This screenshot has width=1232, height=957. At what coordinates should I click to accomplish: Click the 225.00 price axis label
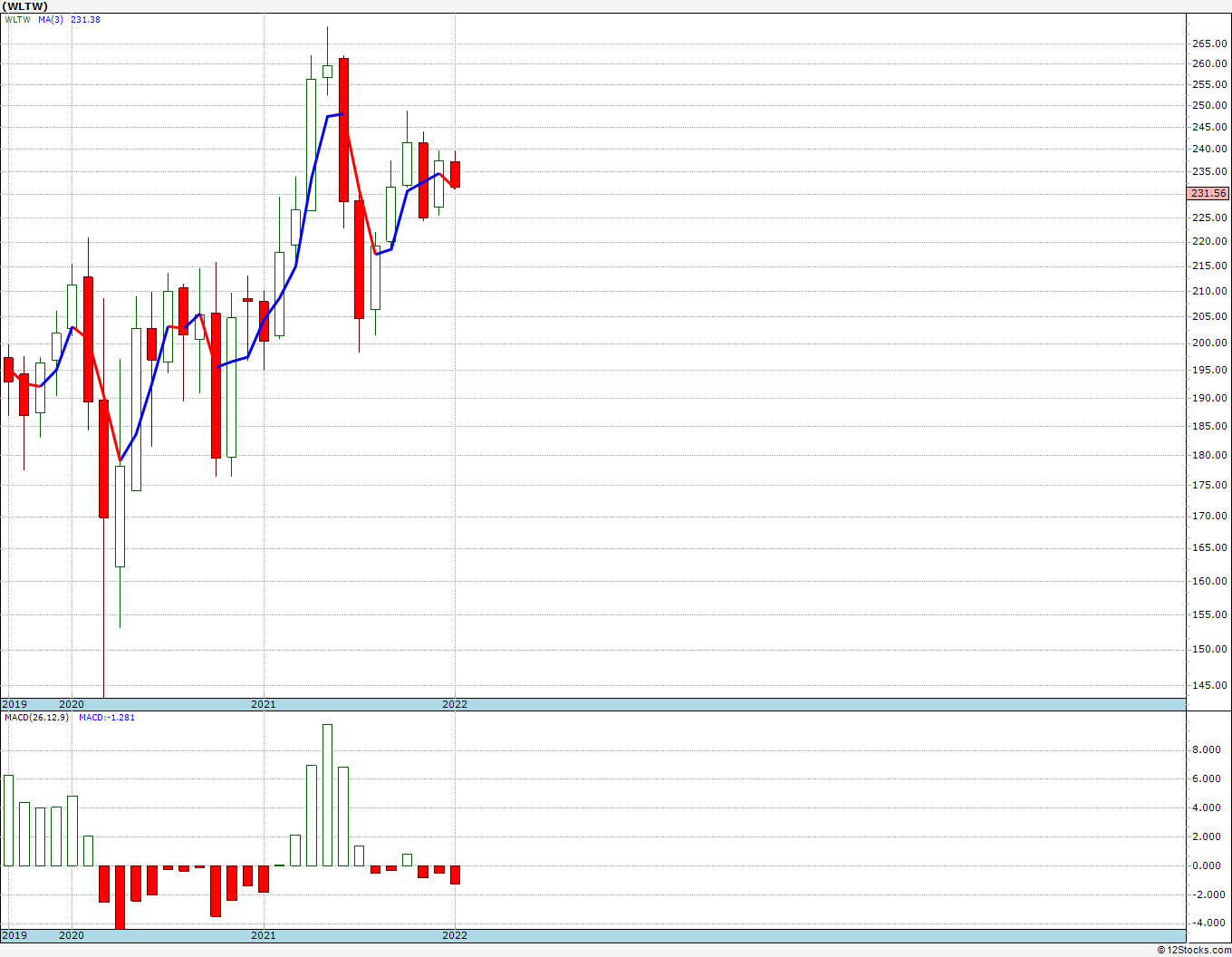point(1210,217)
